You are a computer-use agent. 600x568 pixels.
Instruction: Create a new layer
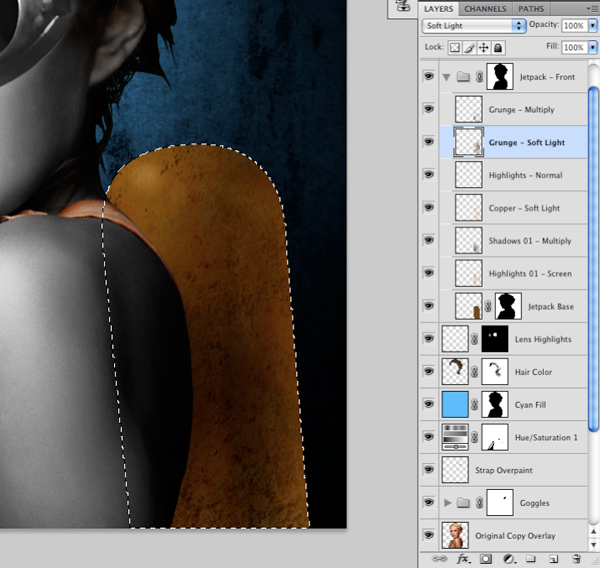553,559
